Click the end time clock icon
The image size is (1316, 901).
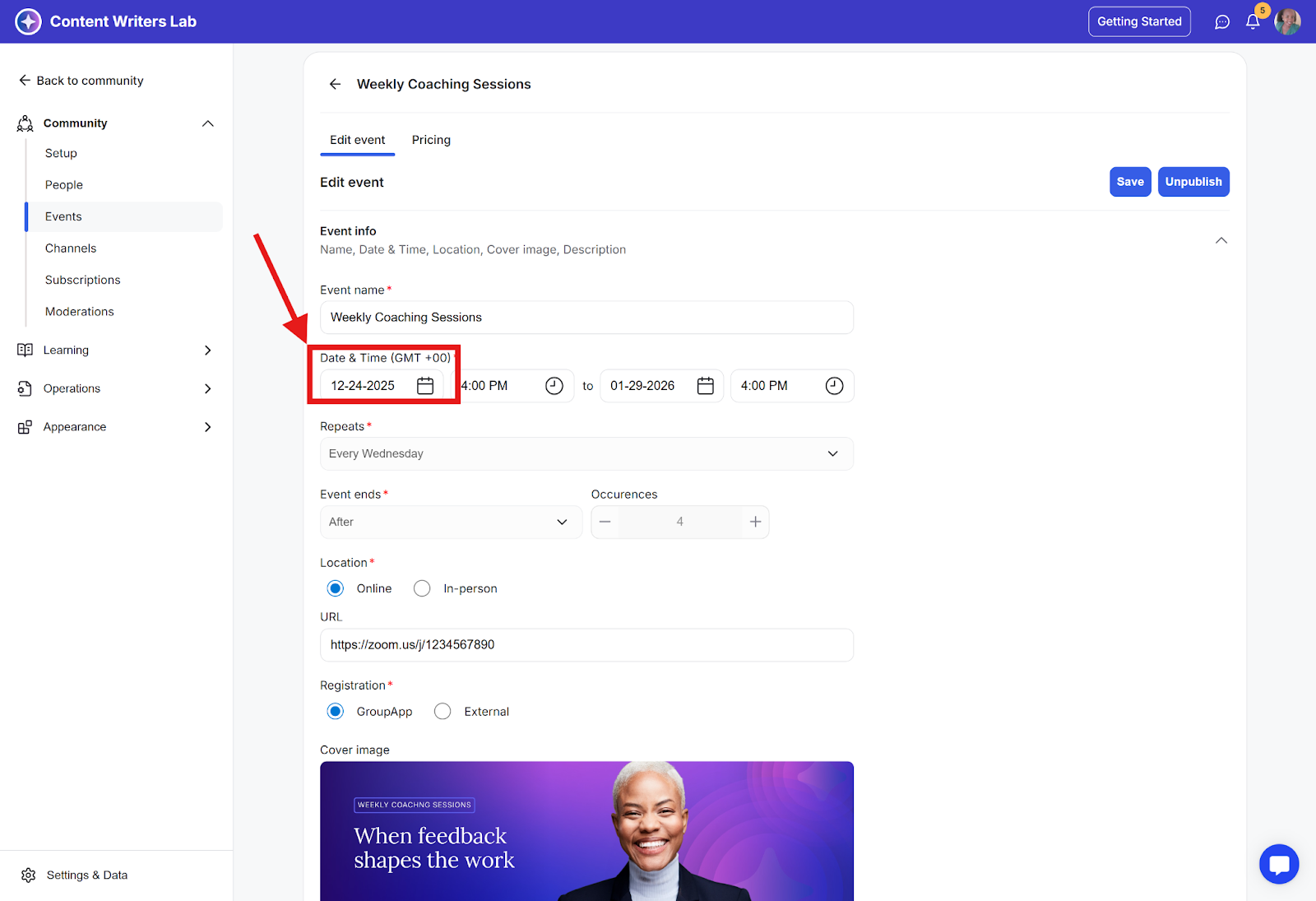(834, 386)
